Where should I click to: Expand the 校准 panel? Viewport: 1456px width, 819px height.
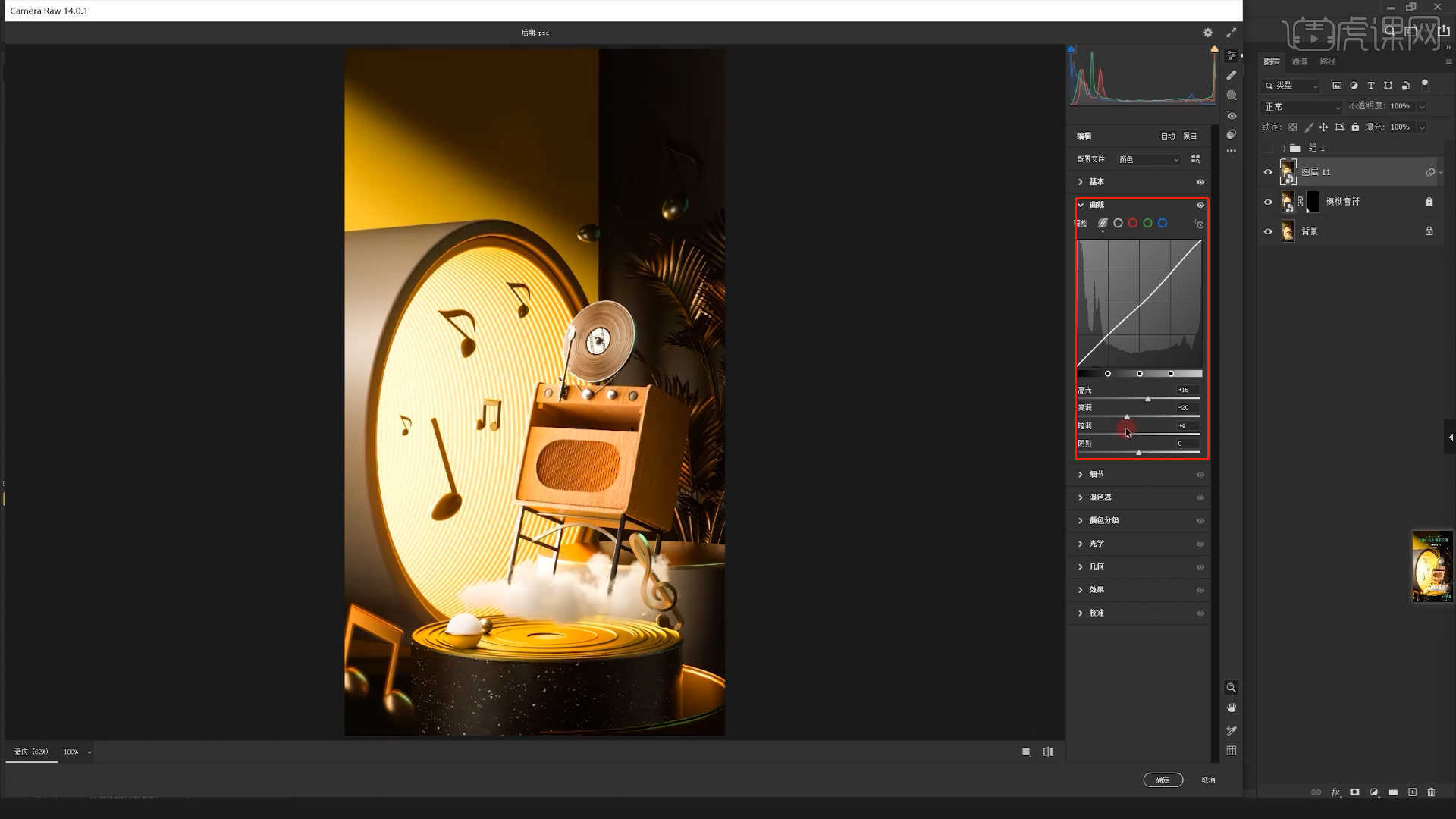click(x=1081, y=613)
